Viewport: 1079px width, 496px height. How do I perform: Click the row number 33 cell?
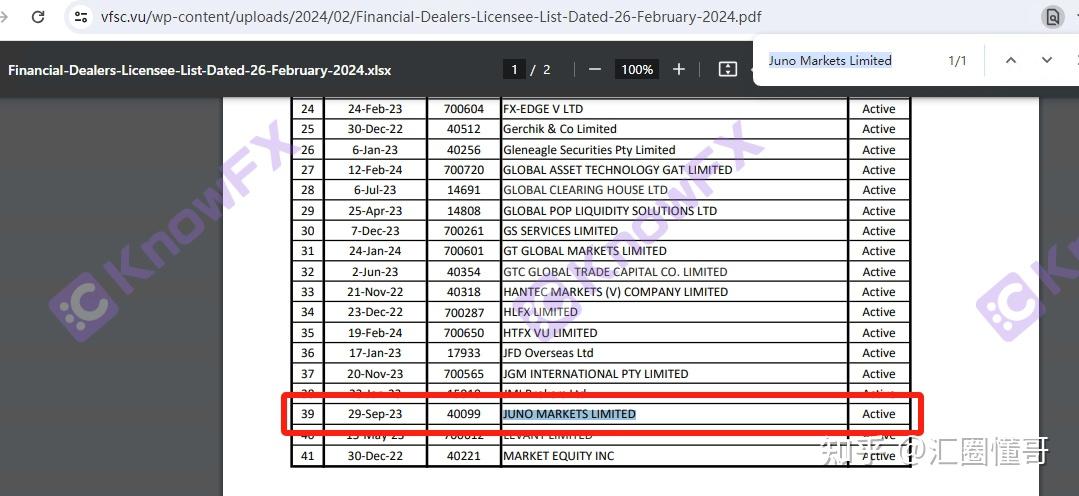tap(308, 292)
